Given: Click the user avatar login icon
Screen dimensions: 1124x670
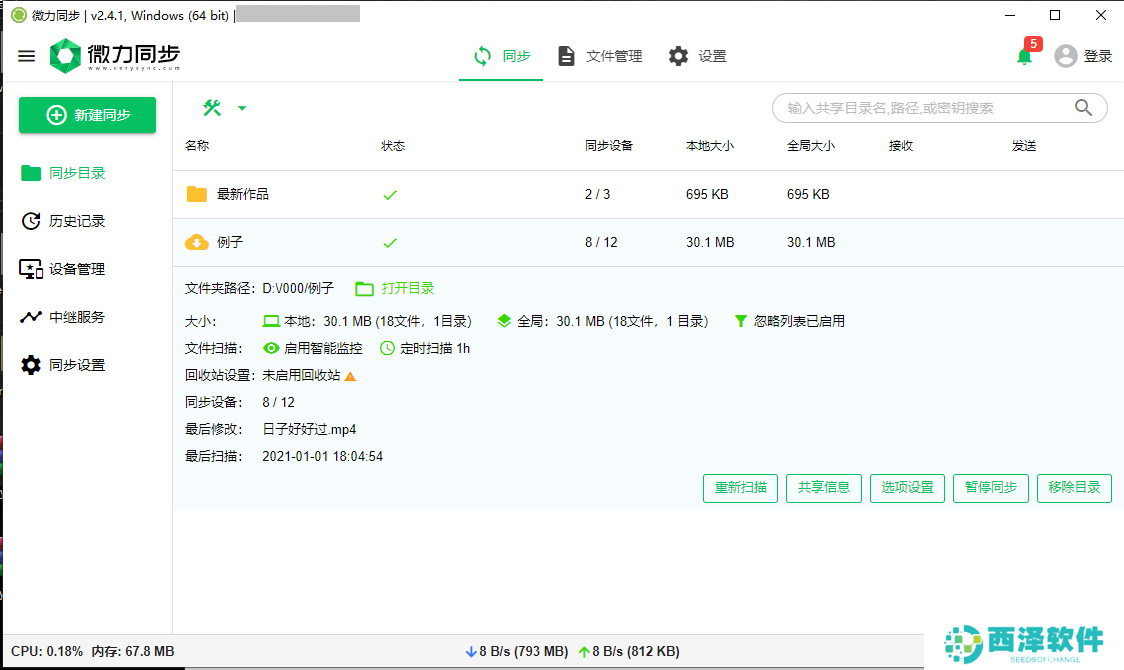Looking at the screenshot, I should (1066, 56).
